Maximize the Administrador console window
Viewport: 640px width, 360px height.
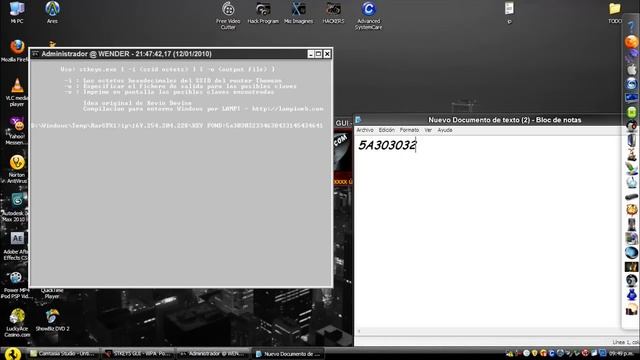point(318,54)
